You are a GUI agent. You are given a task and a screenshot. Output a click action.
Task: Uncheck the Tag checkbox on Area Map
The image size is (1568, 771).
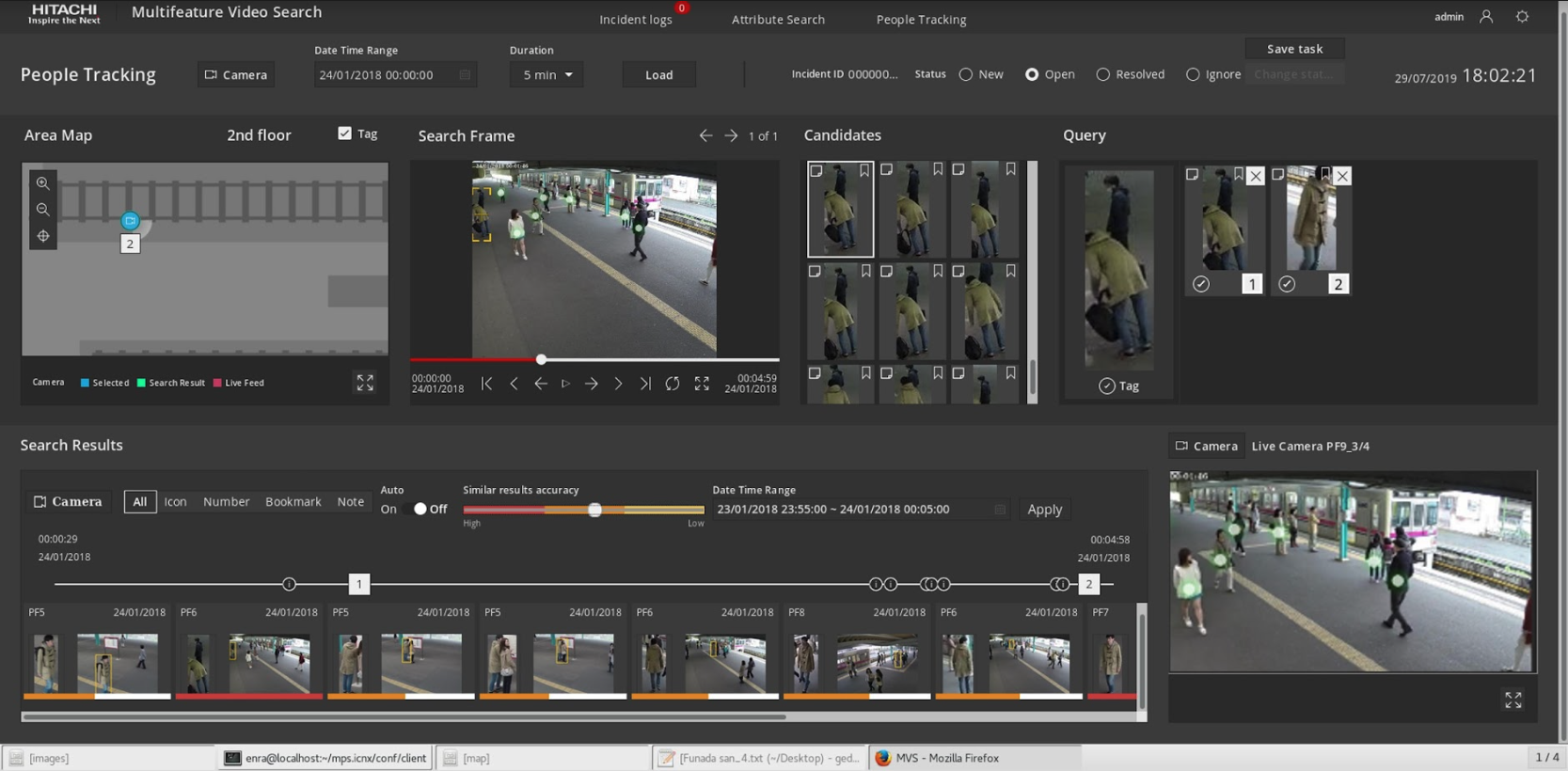pyautogui.click(x=345, y=134)
